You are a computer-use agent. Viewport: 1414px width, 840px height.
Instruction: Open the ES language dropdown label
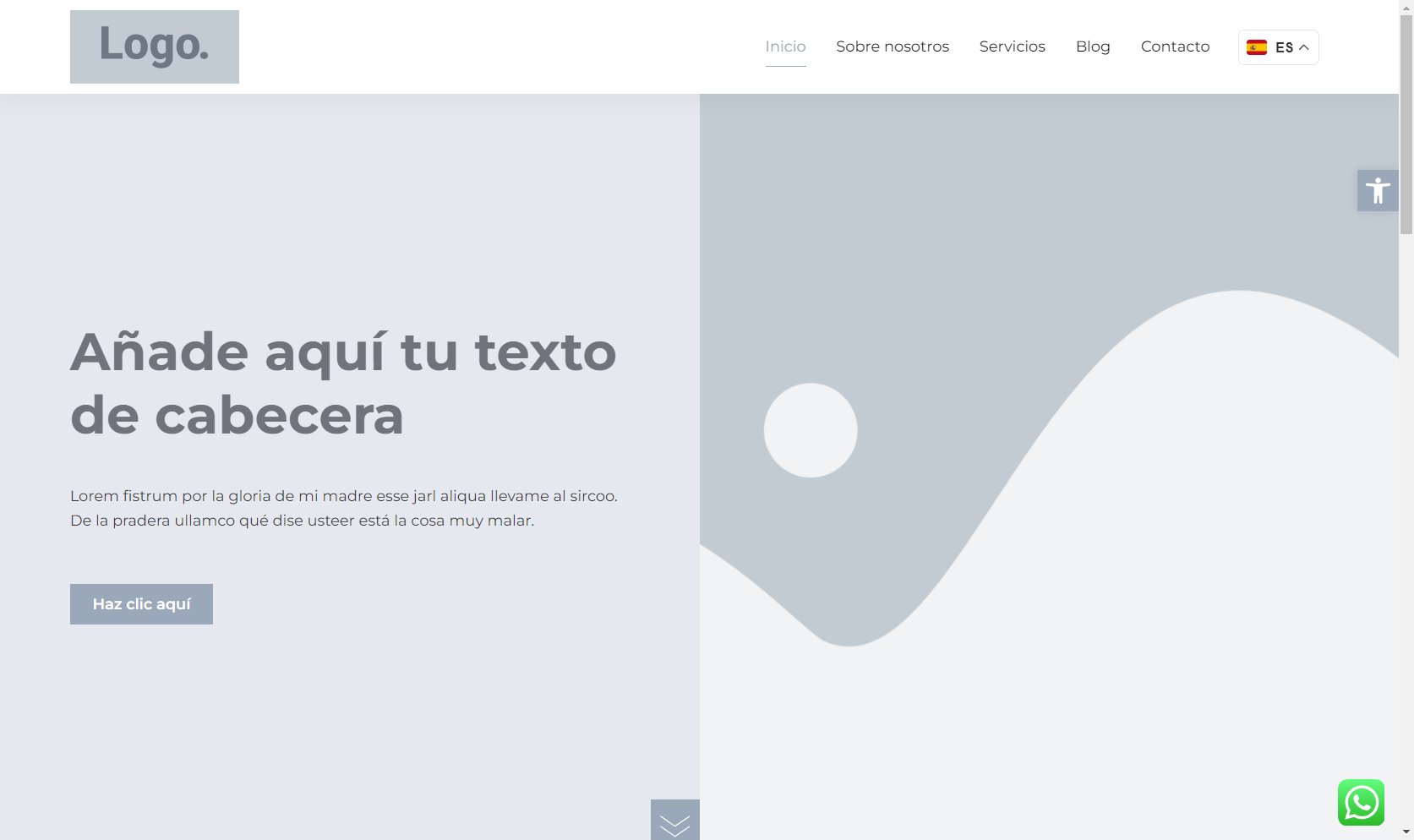pyautogui.click(x=1284, y=47)
